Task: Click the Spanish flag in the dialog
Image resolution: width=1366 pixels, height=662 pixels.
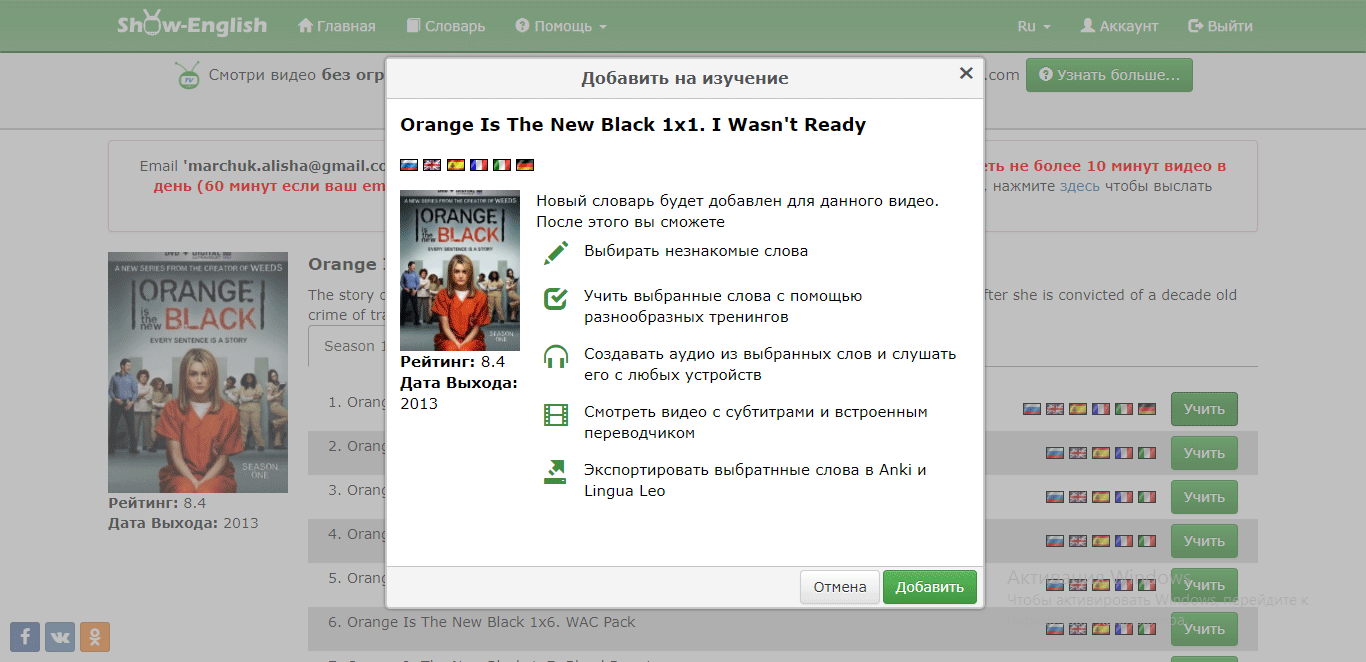Action: click(455, 165)
